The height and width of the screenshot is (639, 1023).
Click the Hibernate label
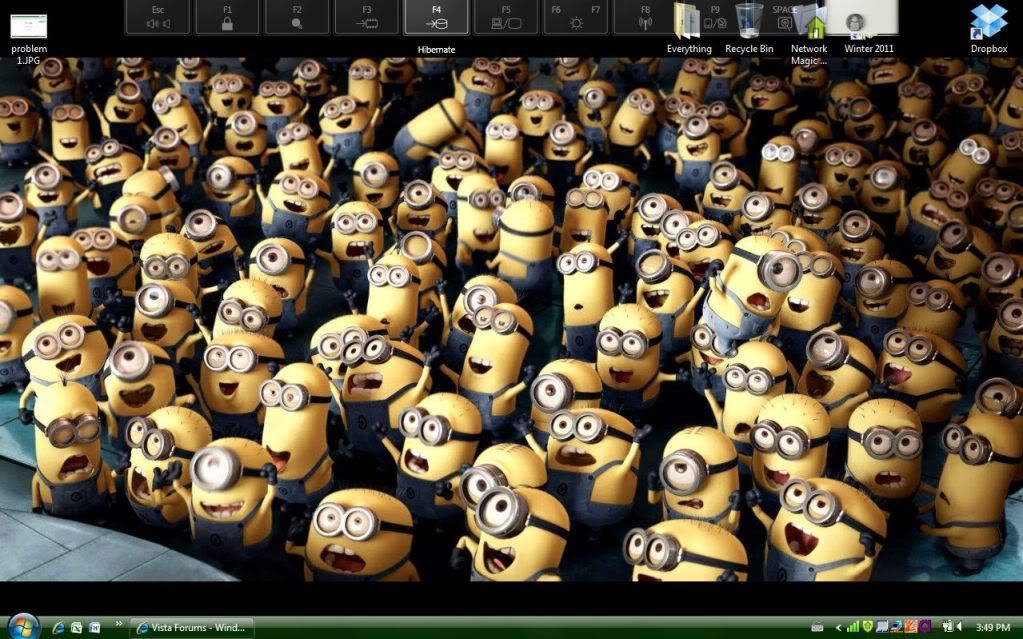[x=436, y=50]
